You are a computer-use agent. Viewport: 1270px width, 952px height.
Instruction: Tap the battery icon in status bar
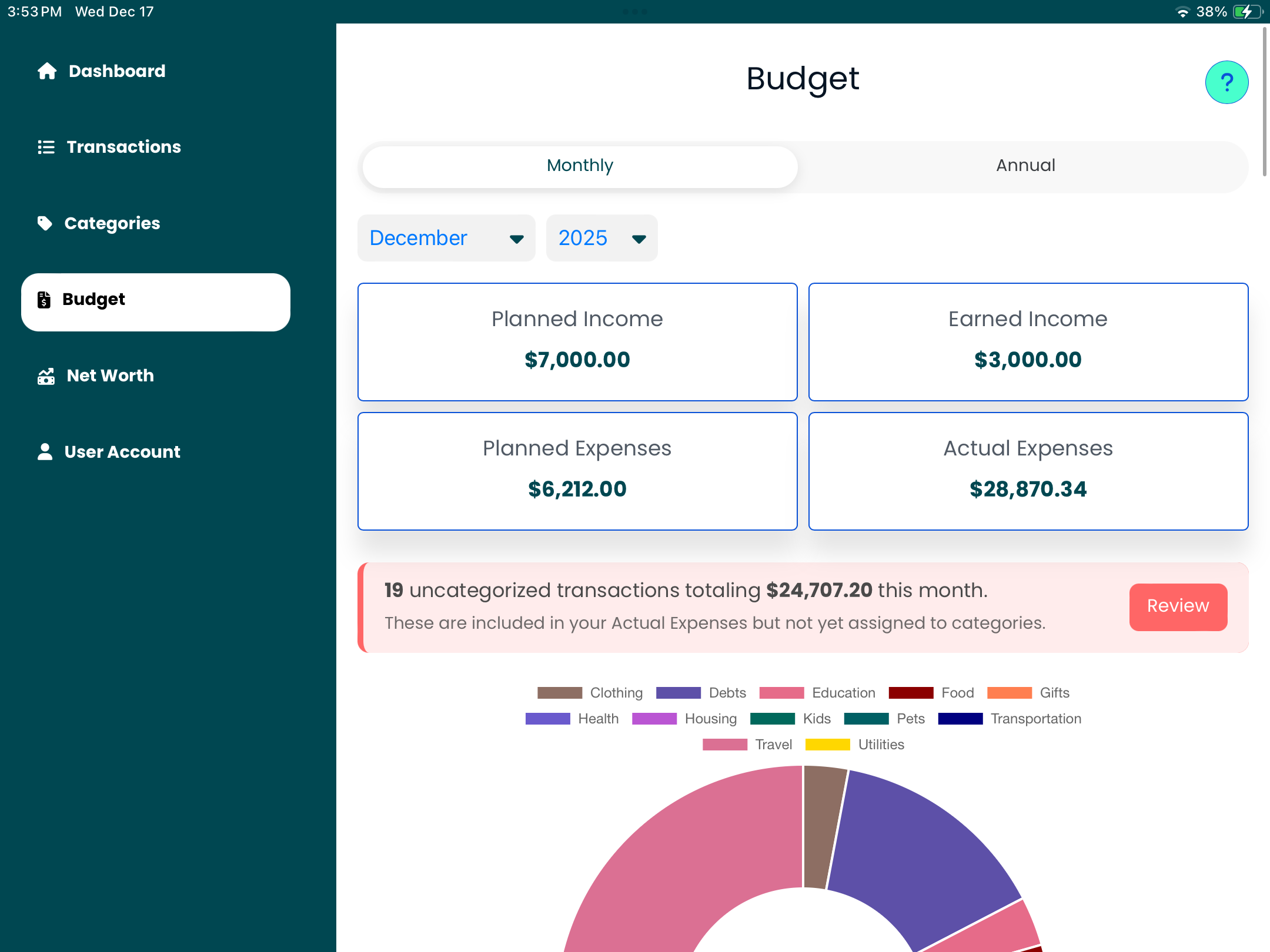[x=1248, y=12]
